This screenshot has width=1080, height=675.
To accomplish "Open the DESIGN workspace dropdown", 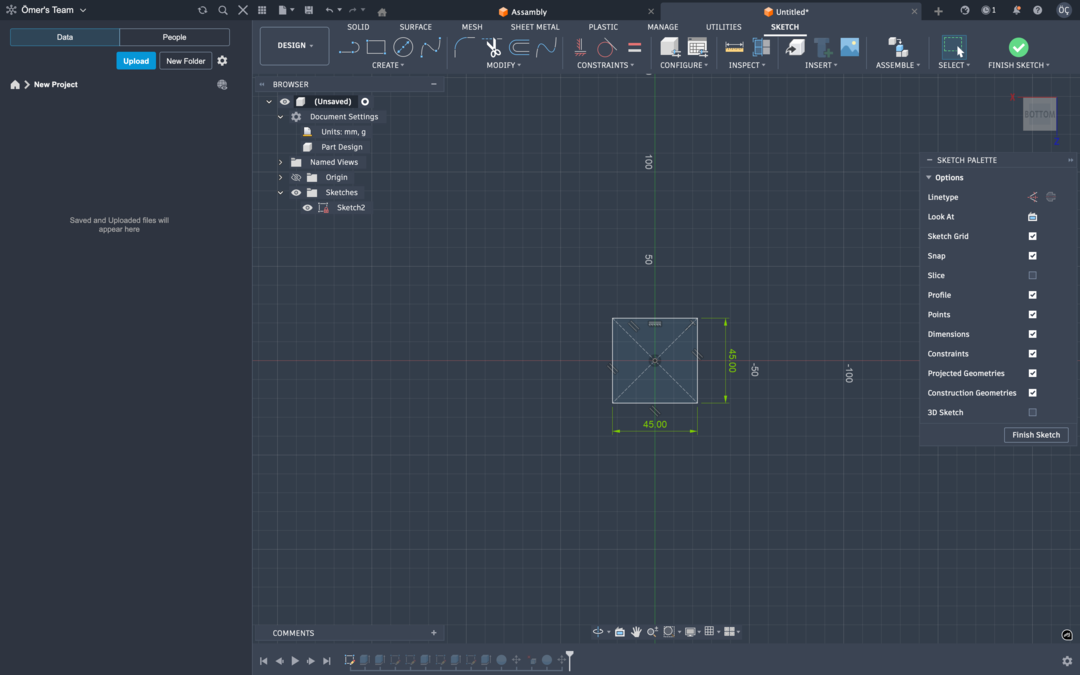I will pyautogui.click(x=294, y=45).
